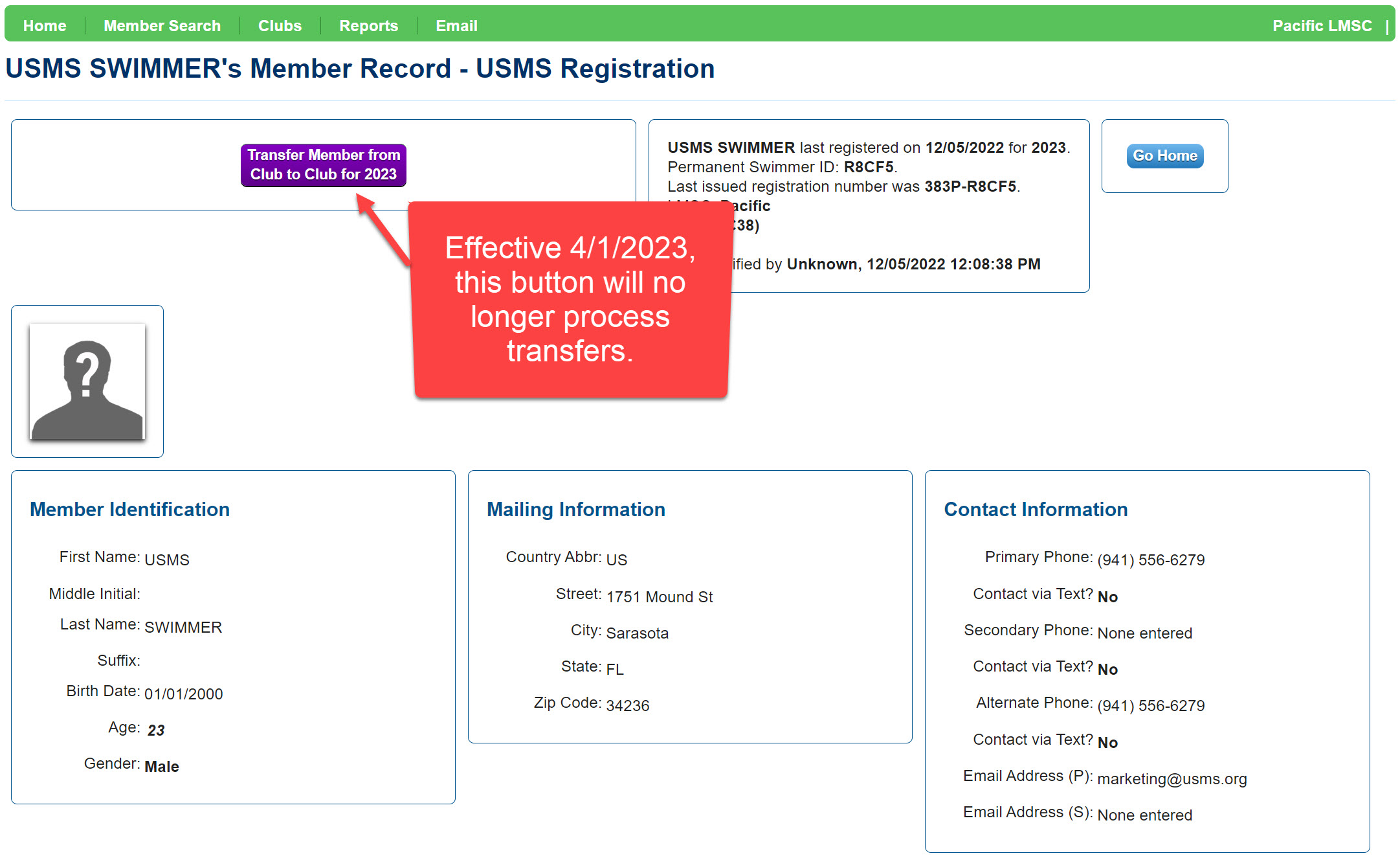Click Secondary Phone value None entered

(1144, 633)
